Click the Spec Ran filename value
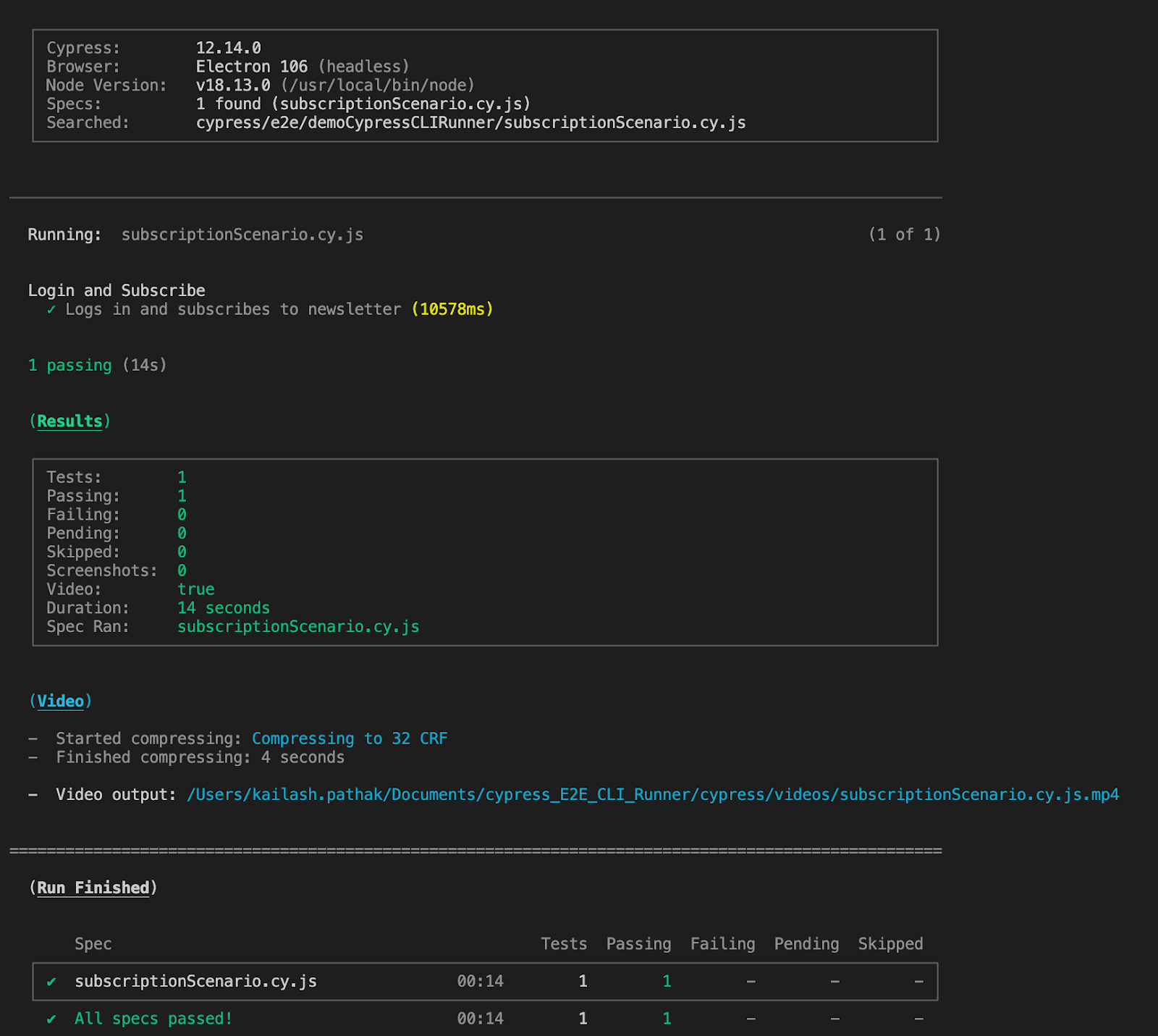 click(298, 626)
